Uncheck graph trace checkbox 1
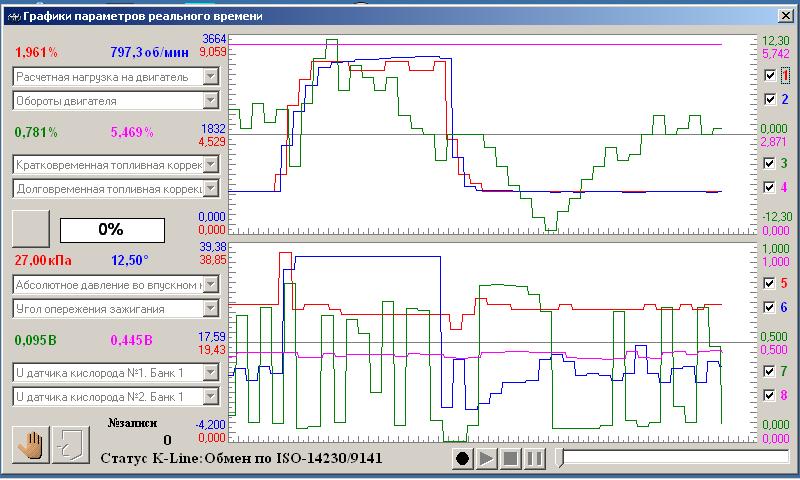 pyautogui.click(x=769, y=75)
